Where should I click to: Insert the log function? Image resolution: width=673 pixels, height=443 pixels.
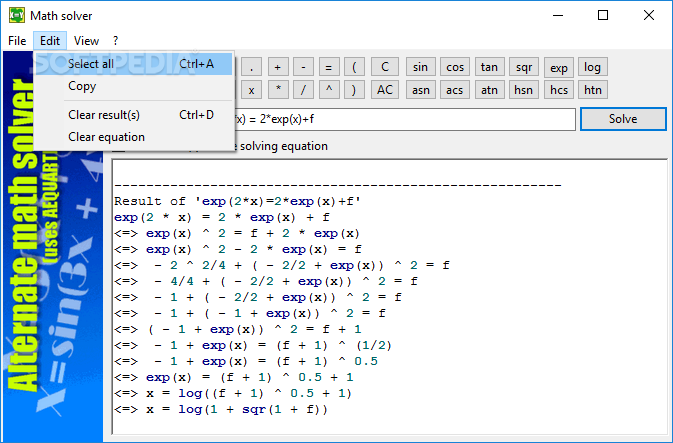[x=593, y=67]
